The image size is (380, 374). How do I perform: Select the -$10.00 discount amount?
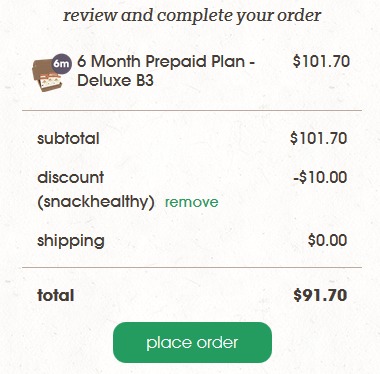(320, 177)
